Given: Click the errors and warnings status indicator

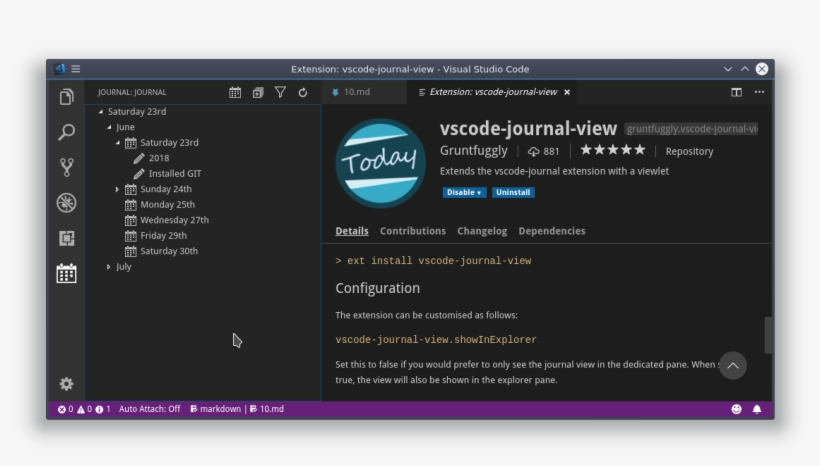Looking at the screenshot, I should pos(84,409).
